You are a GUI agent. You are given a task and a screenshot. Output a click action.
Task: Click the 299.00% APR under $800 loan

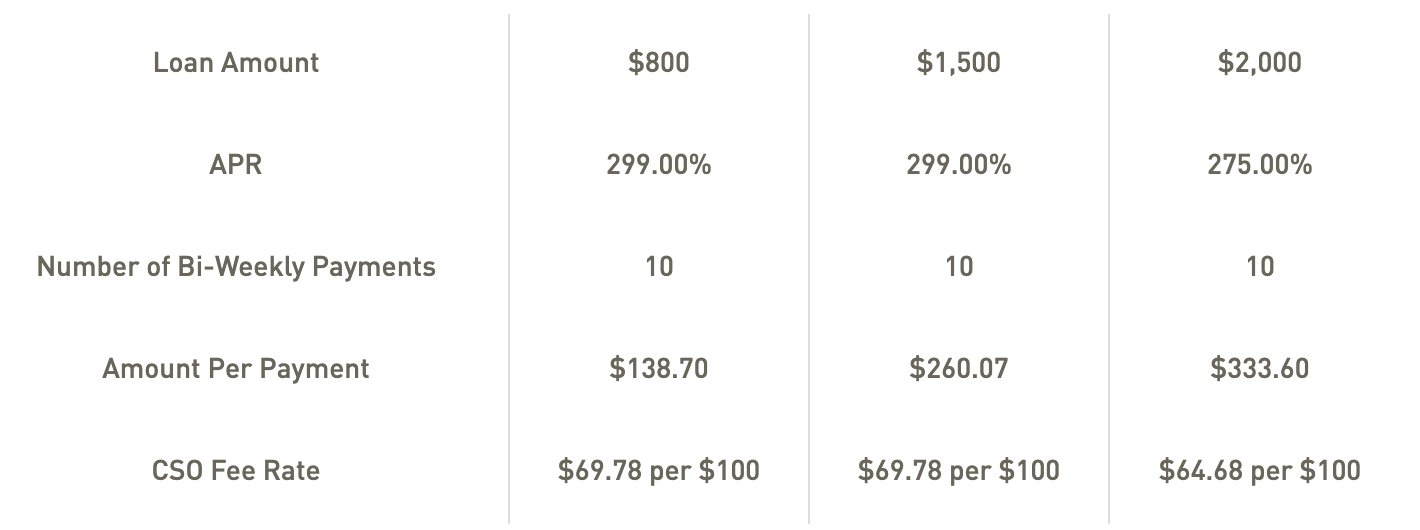coord(659,165)
